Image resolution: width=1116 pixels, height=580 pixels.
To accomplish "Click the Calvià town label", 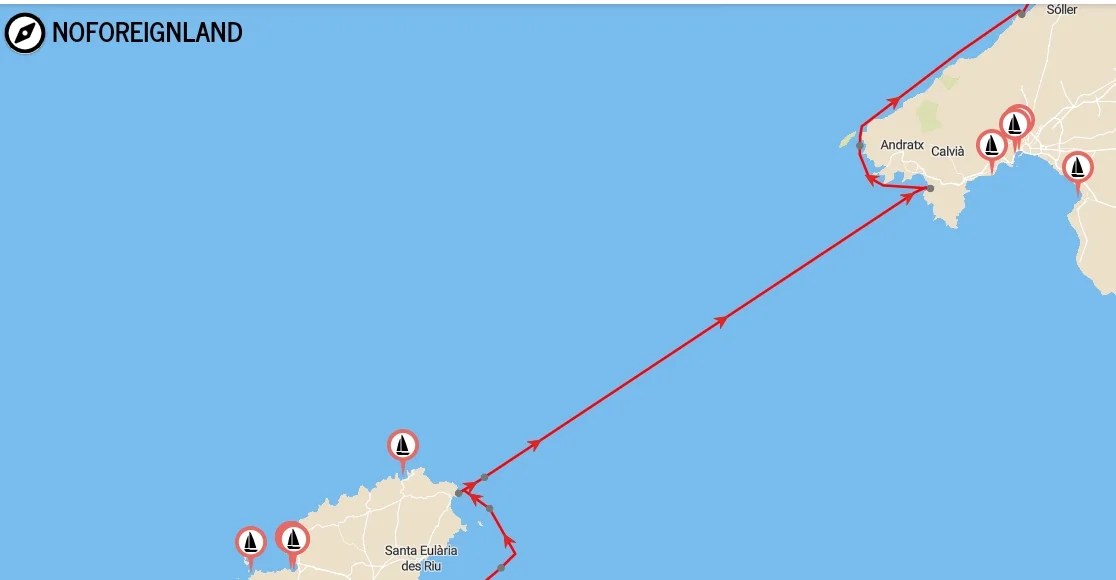I will tap(948, 151).
